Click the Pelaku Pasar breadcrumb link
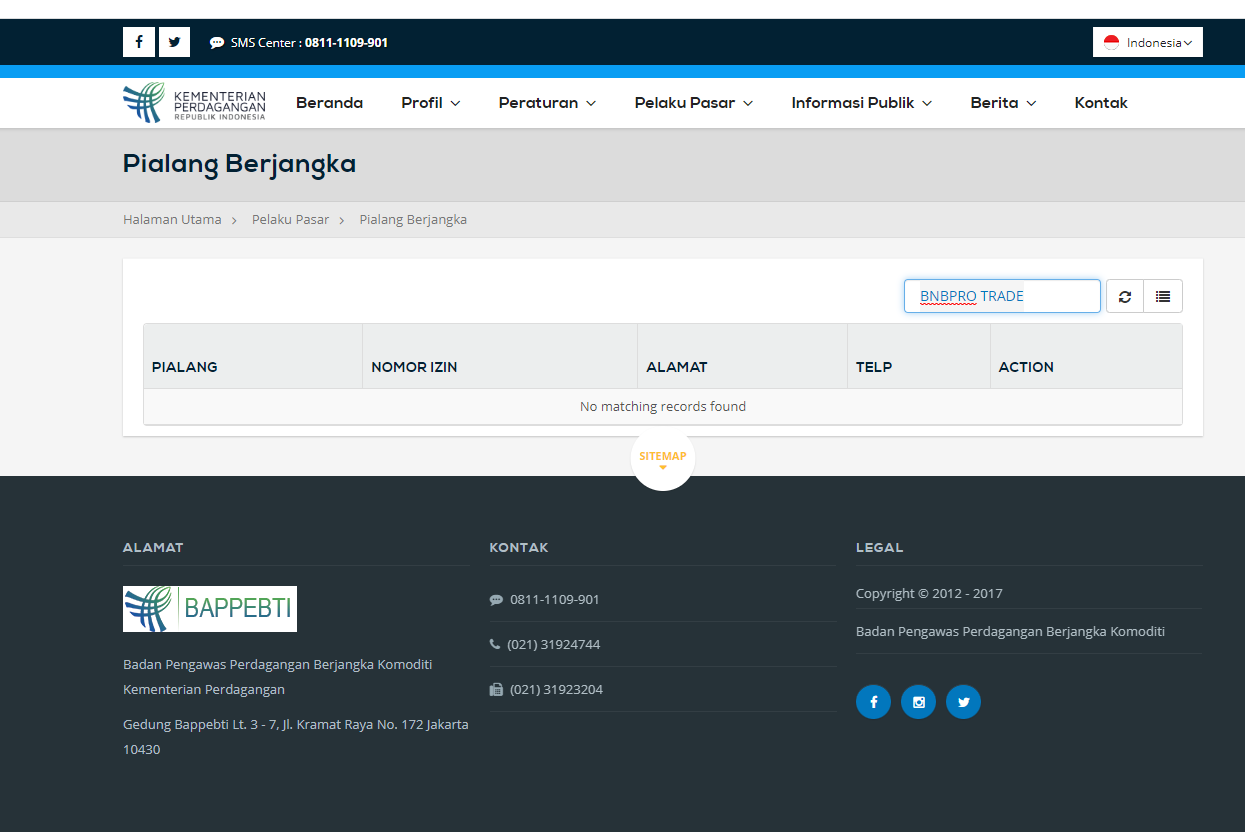Viewport: 1245px width, 836px height. [x=290, y=219]
